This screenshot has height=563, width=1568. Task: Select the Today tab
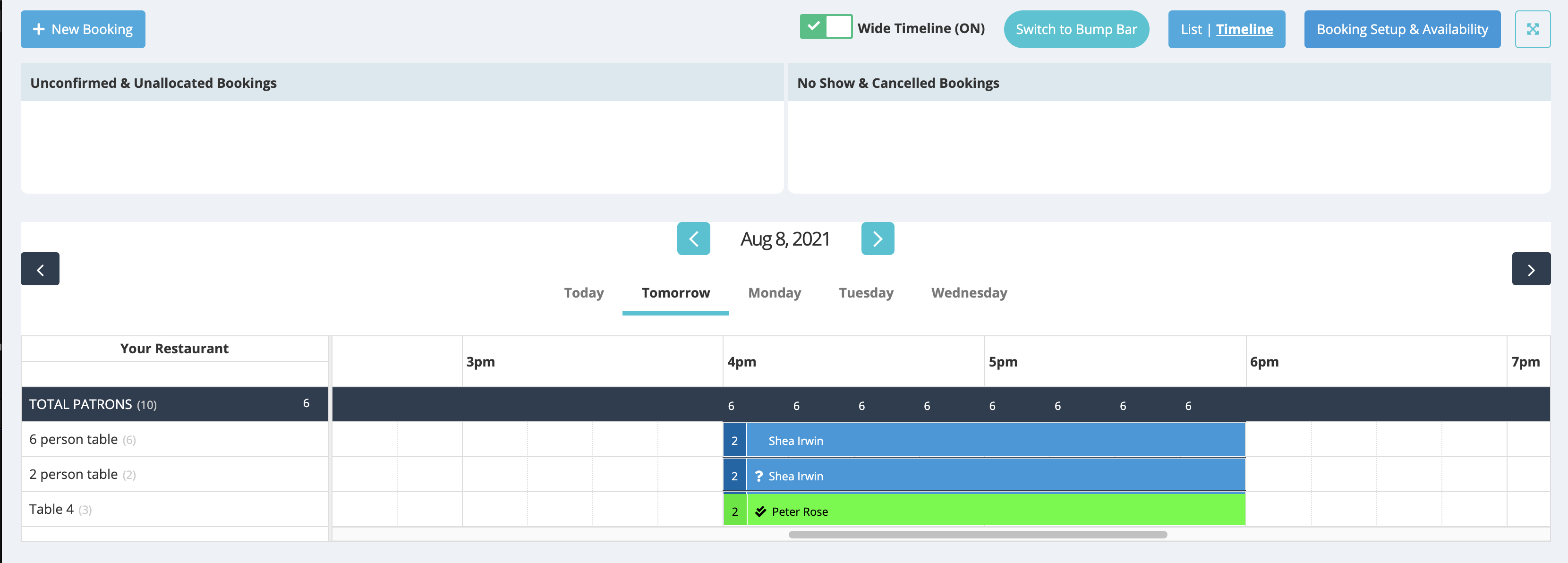pos(584,293)
